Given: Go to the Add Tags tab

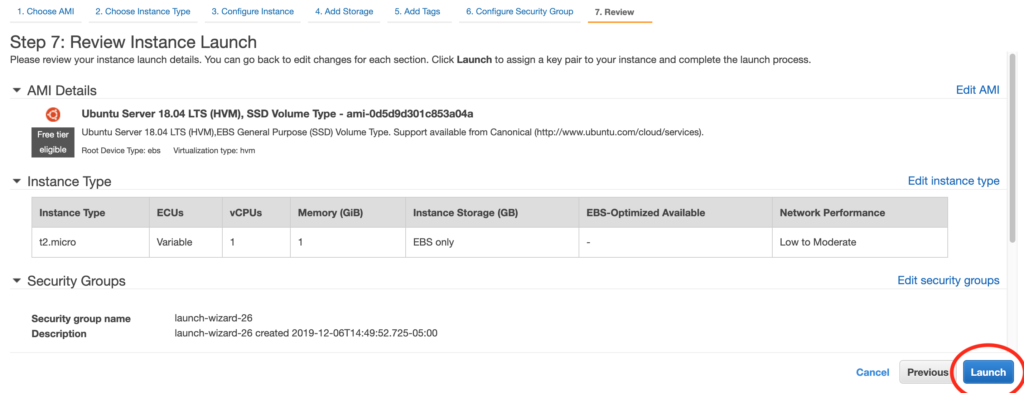Looking at the screenshot, I should pyautogui.click(x=417, y=12).
